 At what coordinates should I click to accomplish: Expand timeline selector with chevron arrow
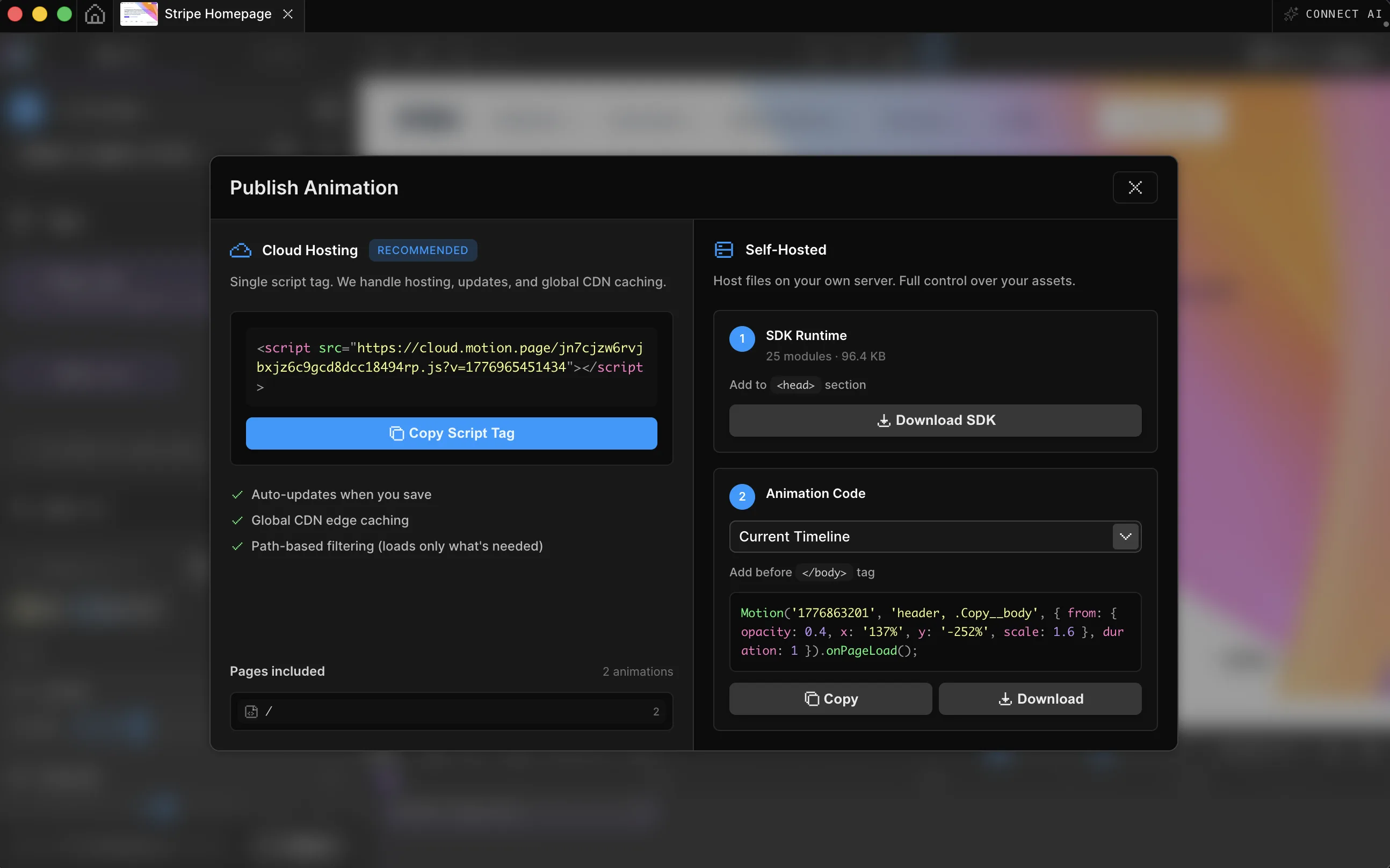(x=1125, y=536)
